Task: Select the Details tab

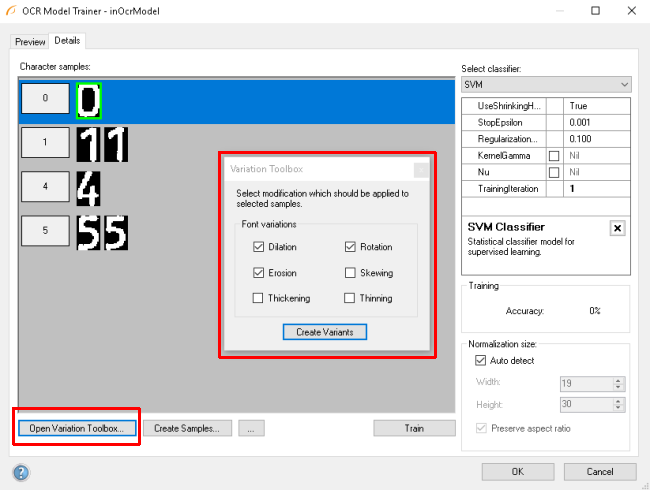Action: pyautogui.click(x=68, y=41)
